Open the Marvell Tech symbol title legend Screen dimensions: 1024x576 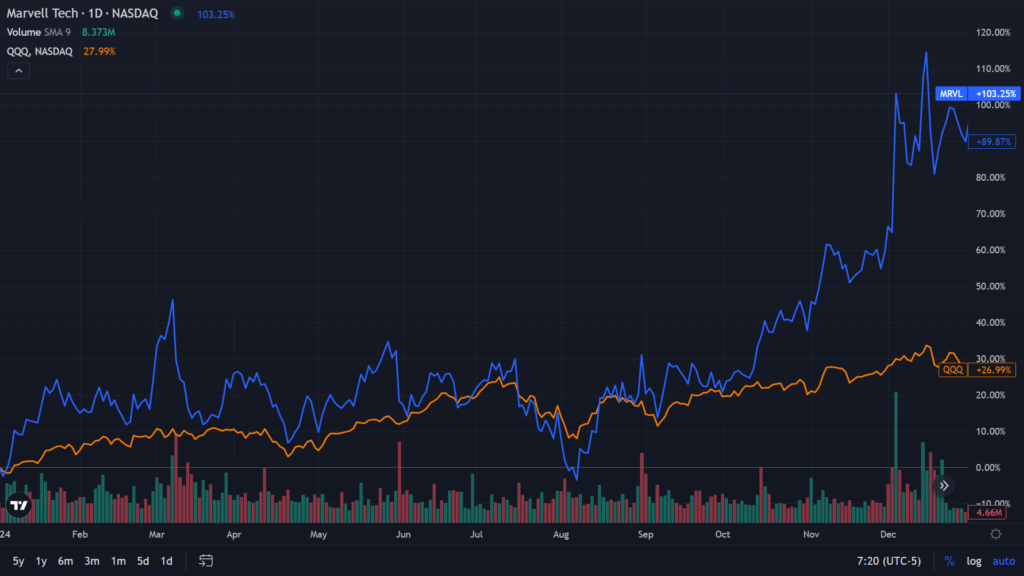point(82,13)
